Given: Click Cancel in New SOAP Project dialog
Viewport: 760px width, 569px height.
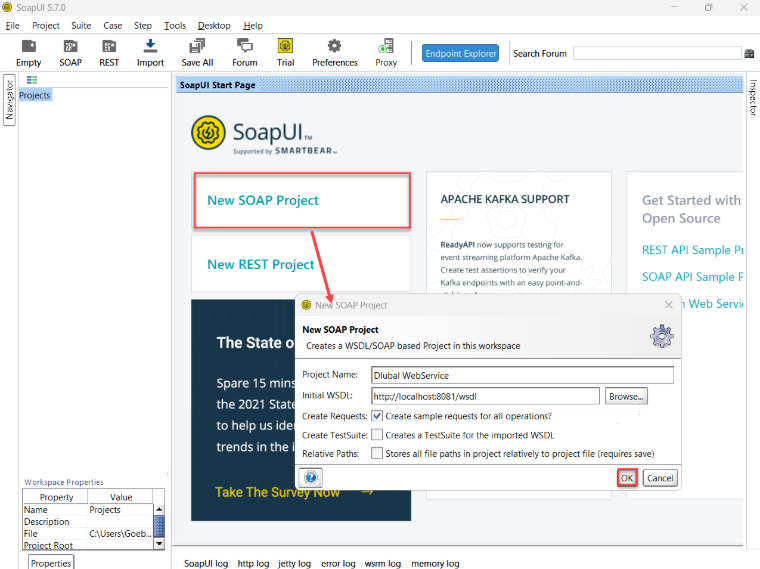Looking at the screenshot, I should click(x=660, y=478).
